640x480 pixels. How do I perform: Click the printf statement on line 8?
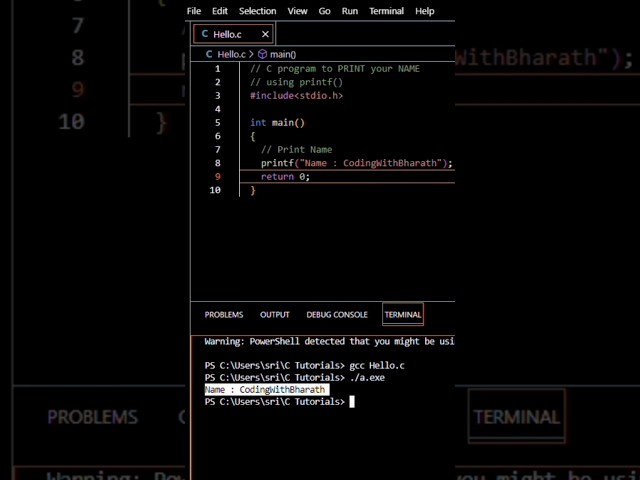(357, 163)
